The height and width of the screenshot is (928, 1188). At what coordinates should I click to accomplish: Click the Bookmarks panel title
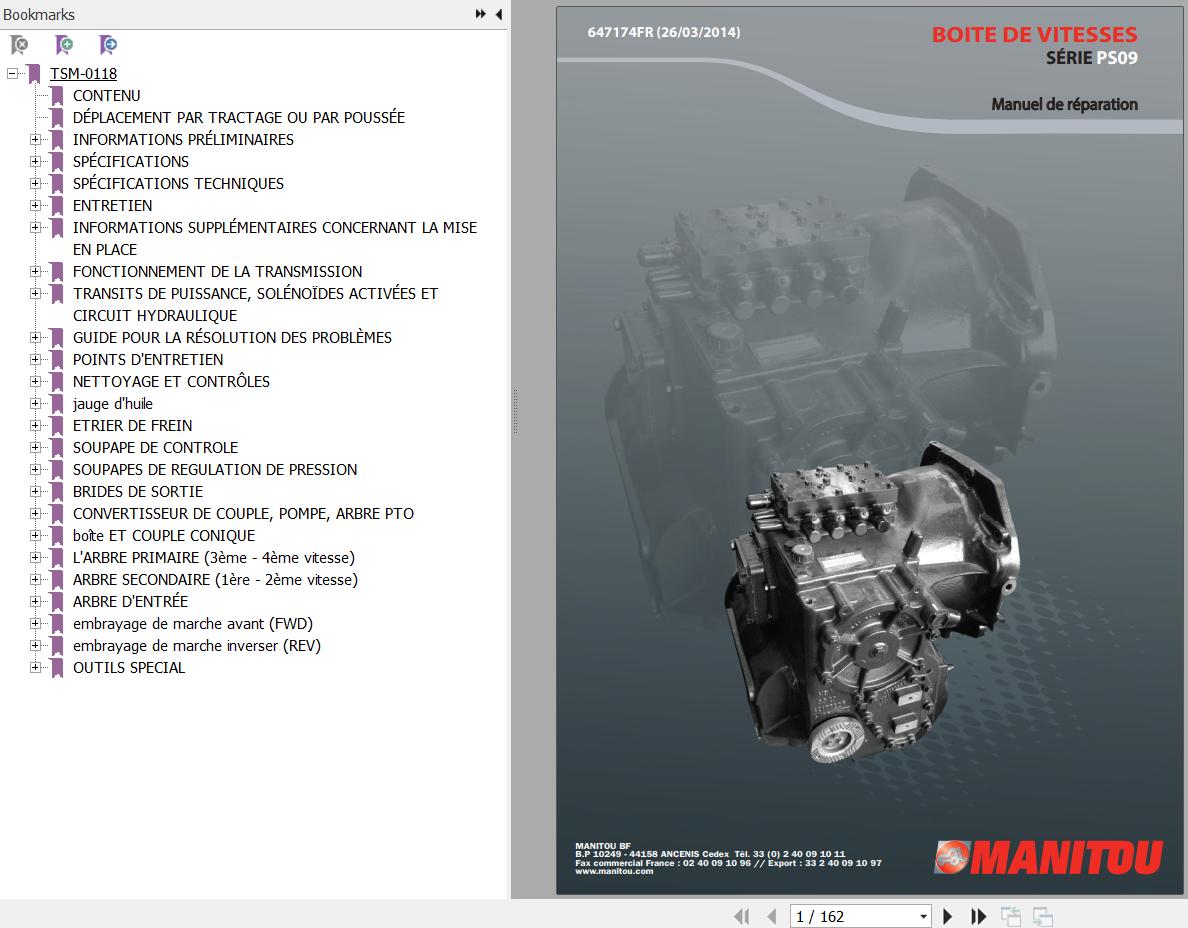[39, 14]
